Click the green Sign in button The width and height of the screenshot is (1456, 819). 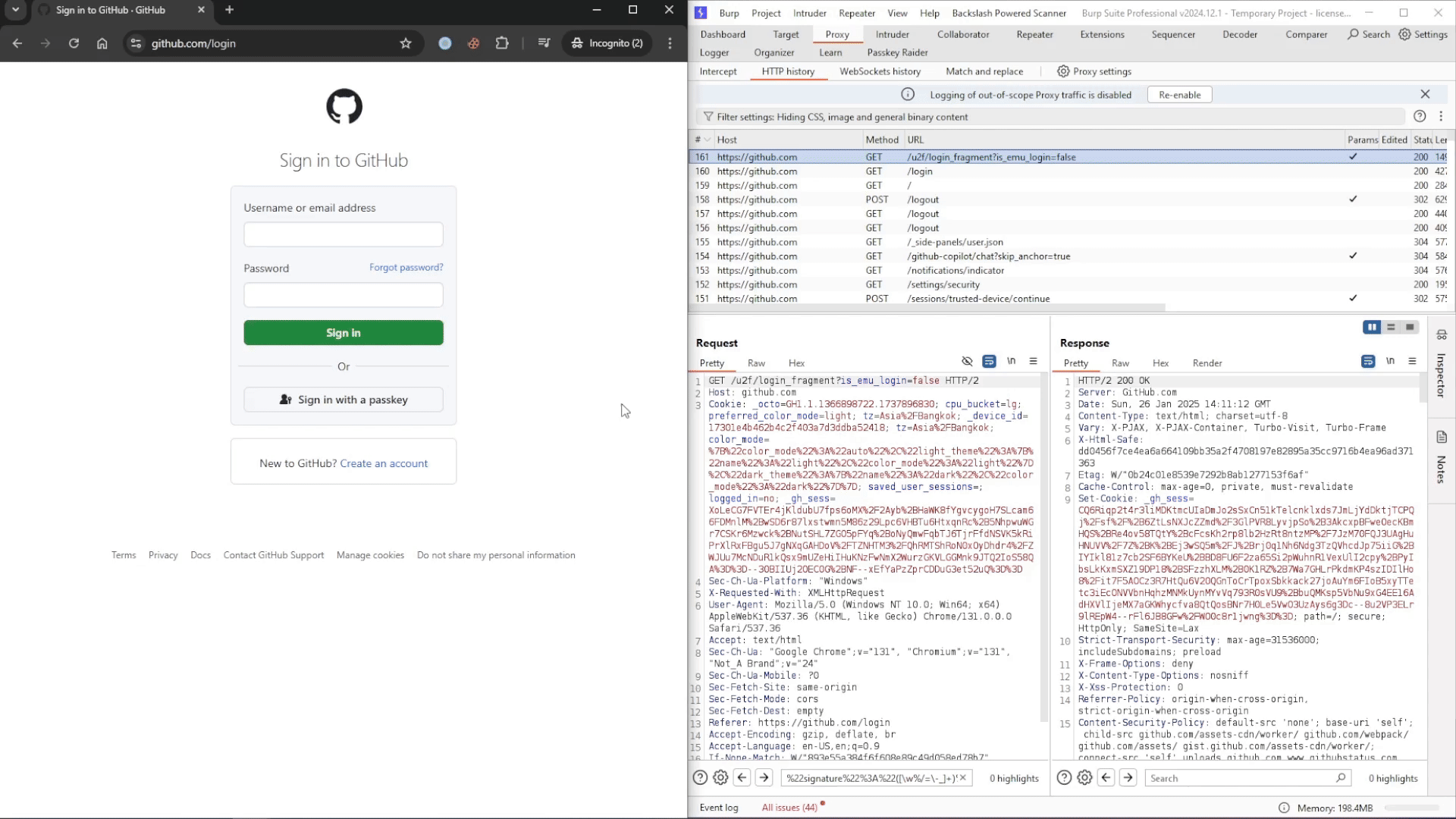(344, 332)
